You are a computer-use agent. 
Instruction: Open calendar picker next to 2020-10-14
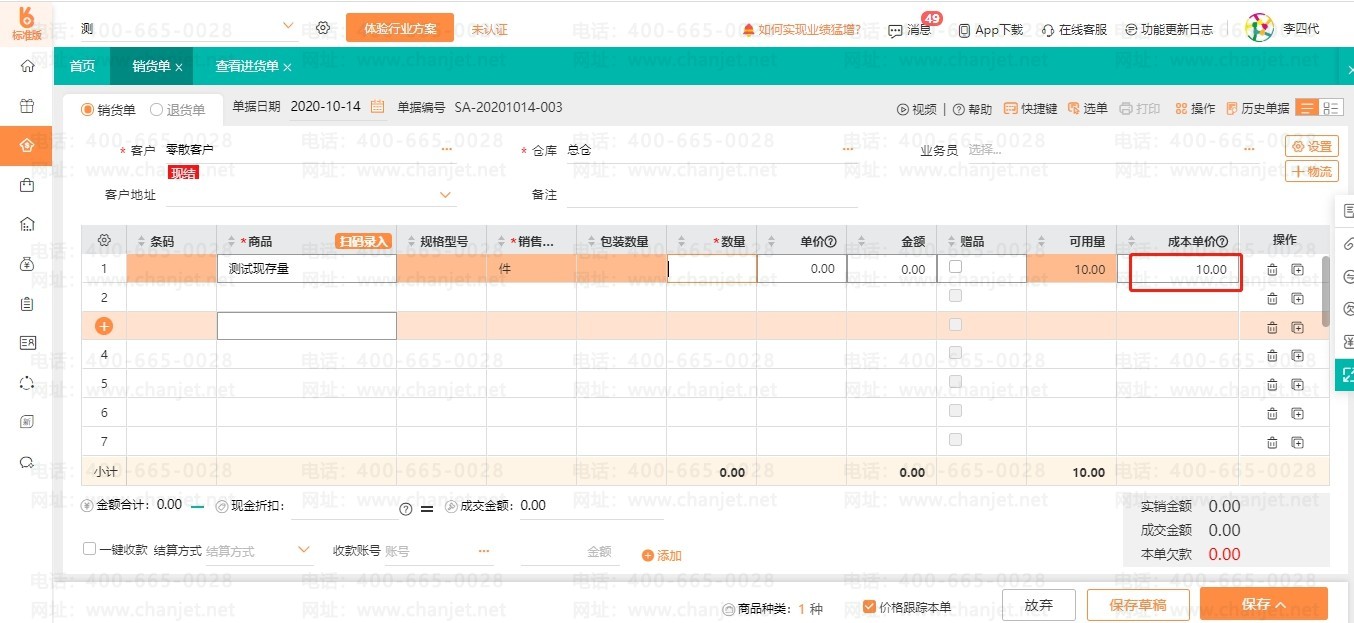[377, 107]
